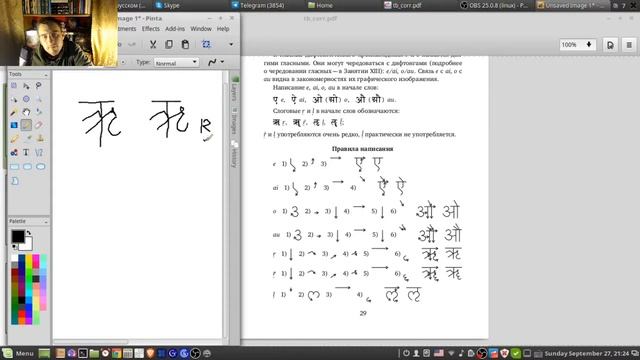
Task: Switch to the History side tab
Action: point(235,154)
